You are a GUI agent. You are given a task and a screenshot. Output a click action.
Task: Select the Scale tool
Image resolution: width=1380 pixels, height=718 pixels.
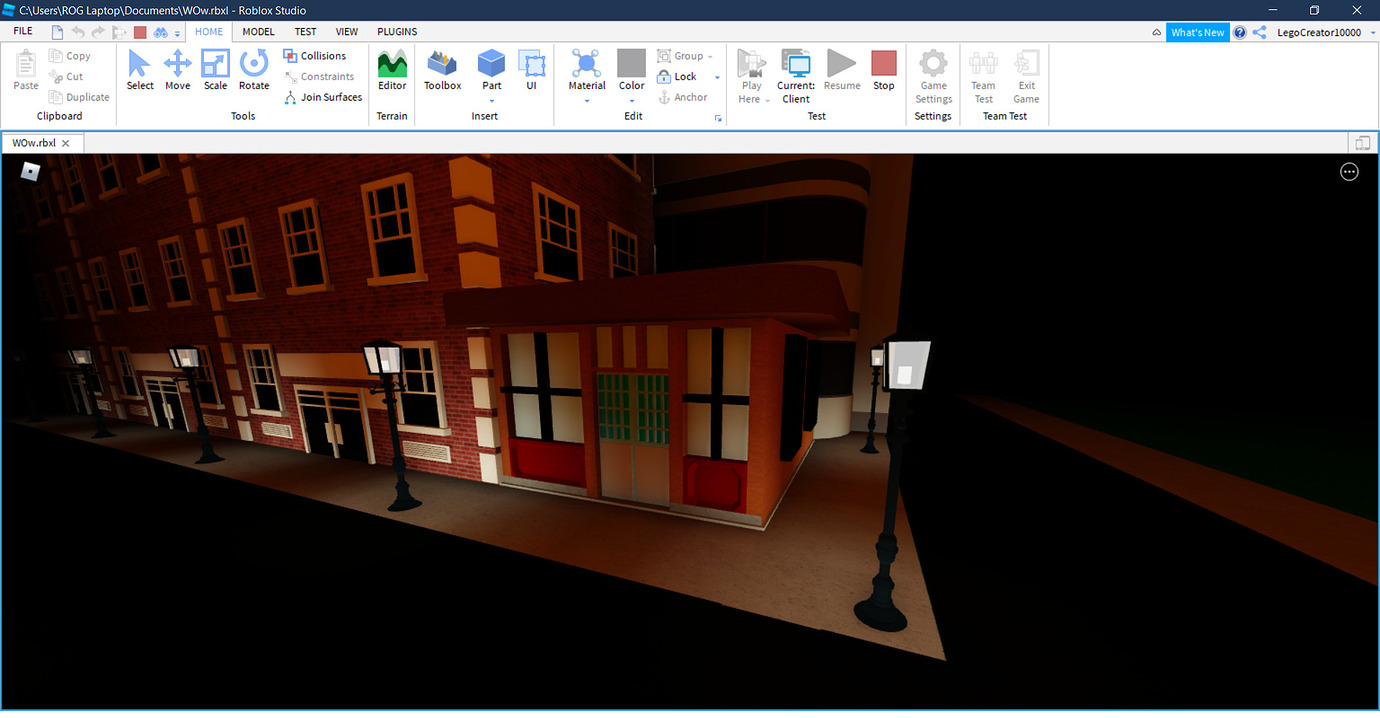[x=215, y=70]
